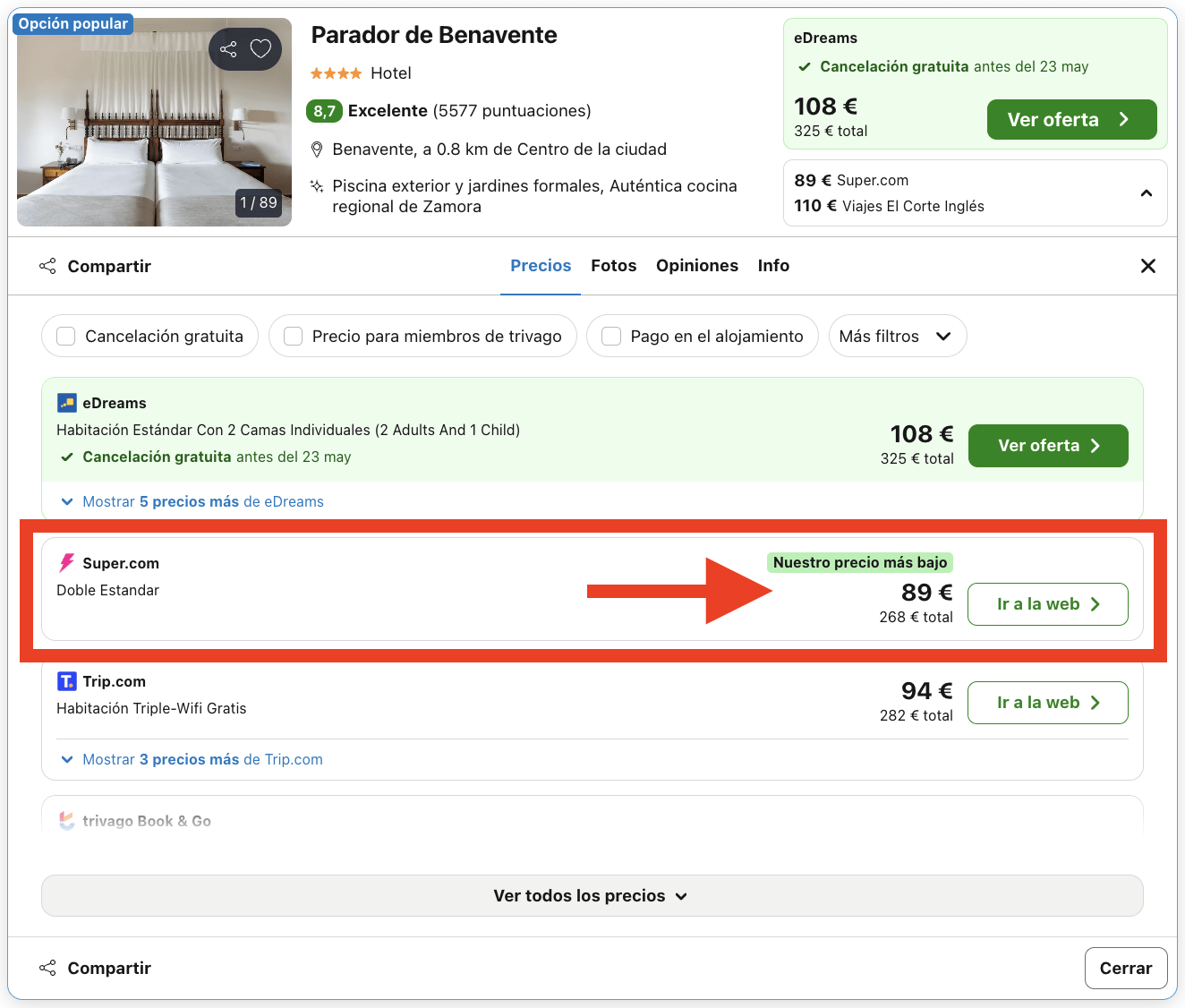Click the eDreams provider logo

66,403
